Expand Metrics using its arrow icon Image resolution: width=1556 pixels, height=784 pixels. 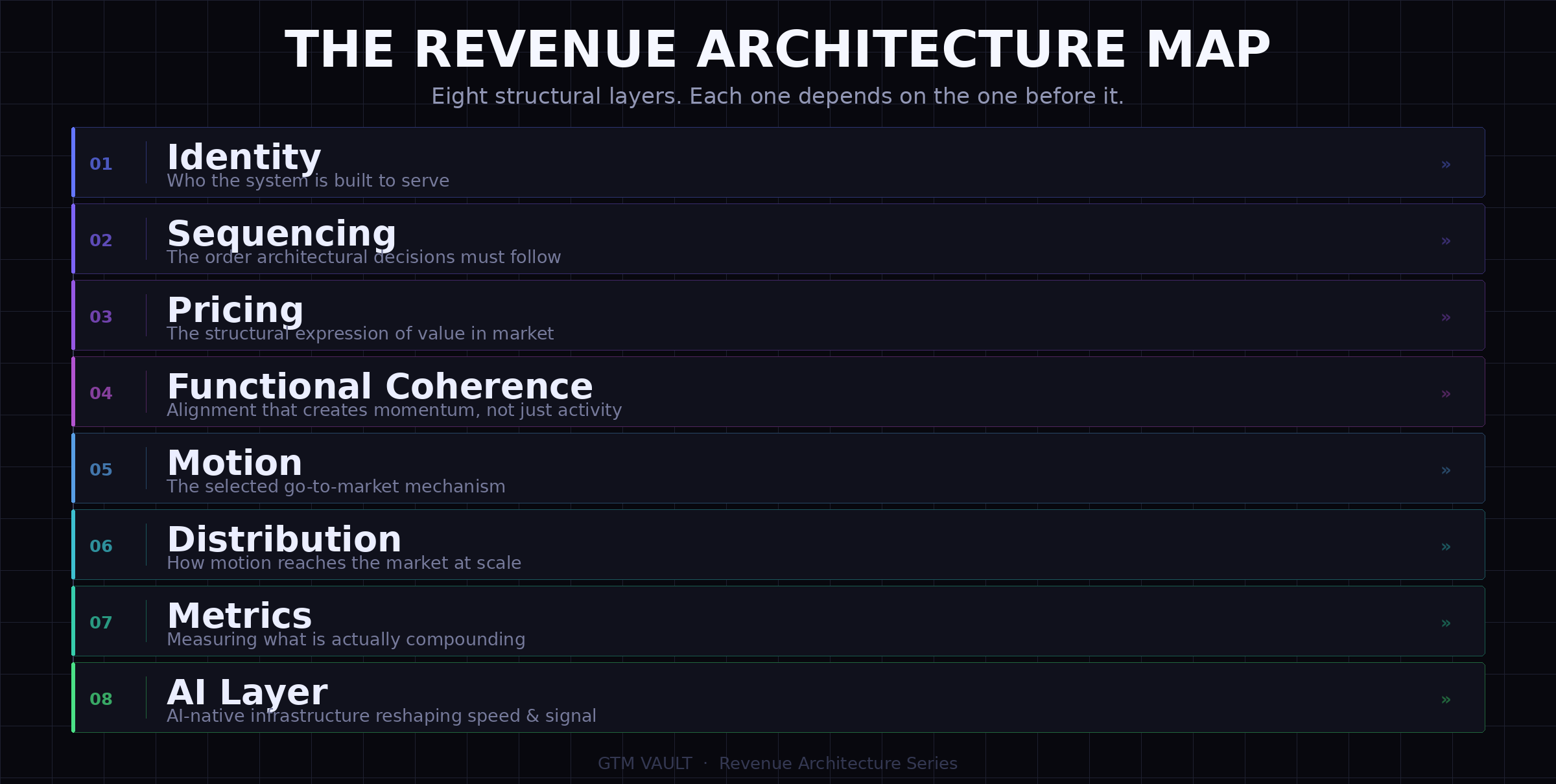(1445, 623)
